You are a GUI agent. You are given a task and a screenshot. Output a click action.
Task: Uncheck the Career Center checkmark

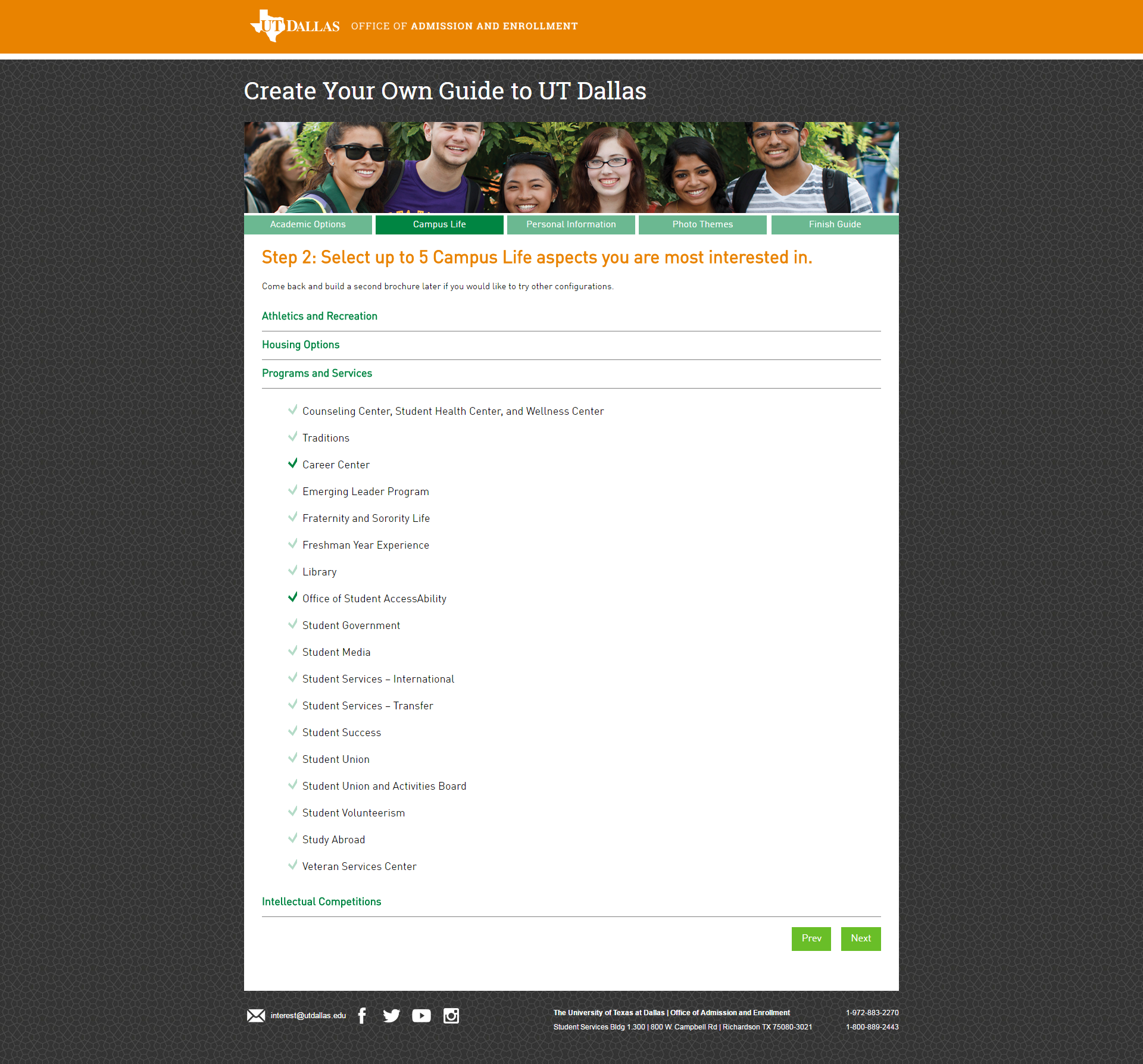(x=293, y=464)
